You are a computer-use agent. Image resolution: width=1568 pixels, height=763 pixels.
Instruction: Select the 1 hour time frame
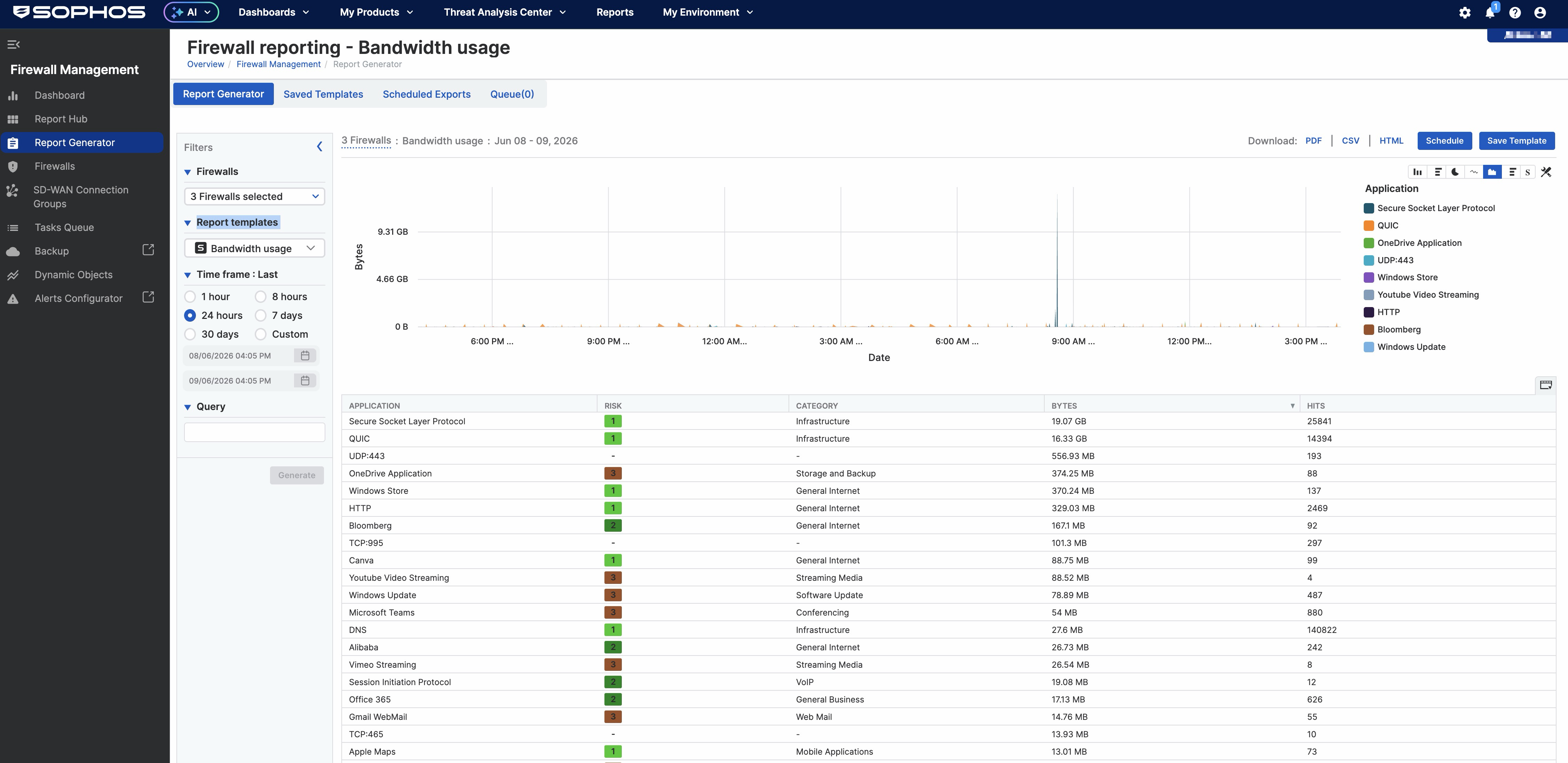point(190,297)
